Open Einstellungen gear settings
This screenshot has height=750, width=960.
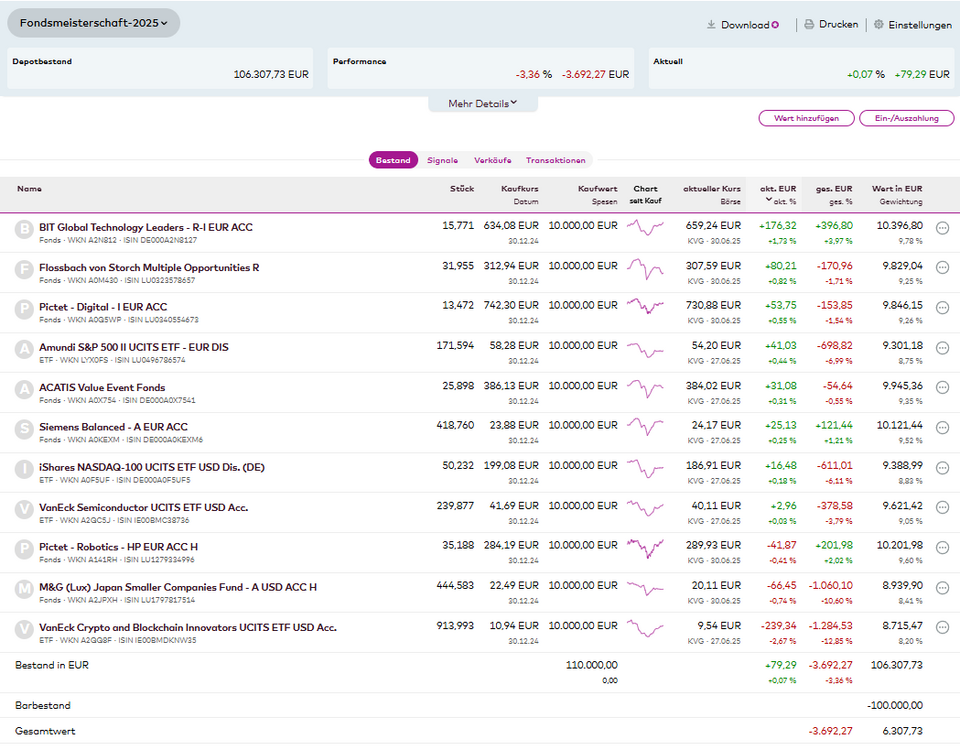click(878, 25)
